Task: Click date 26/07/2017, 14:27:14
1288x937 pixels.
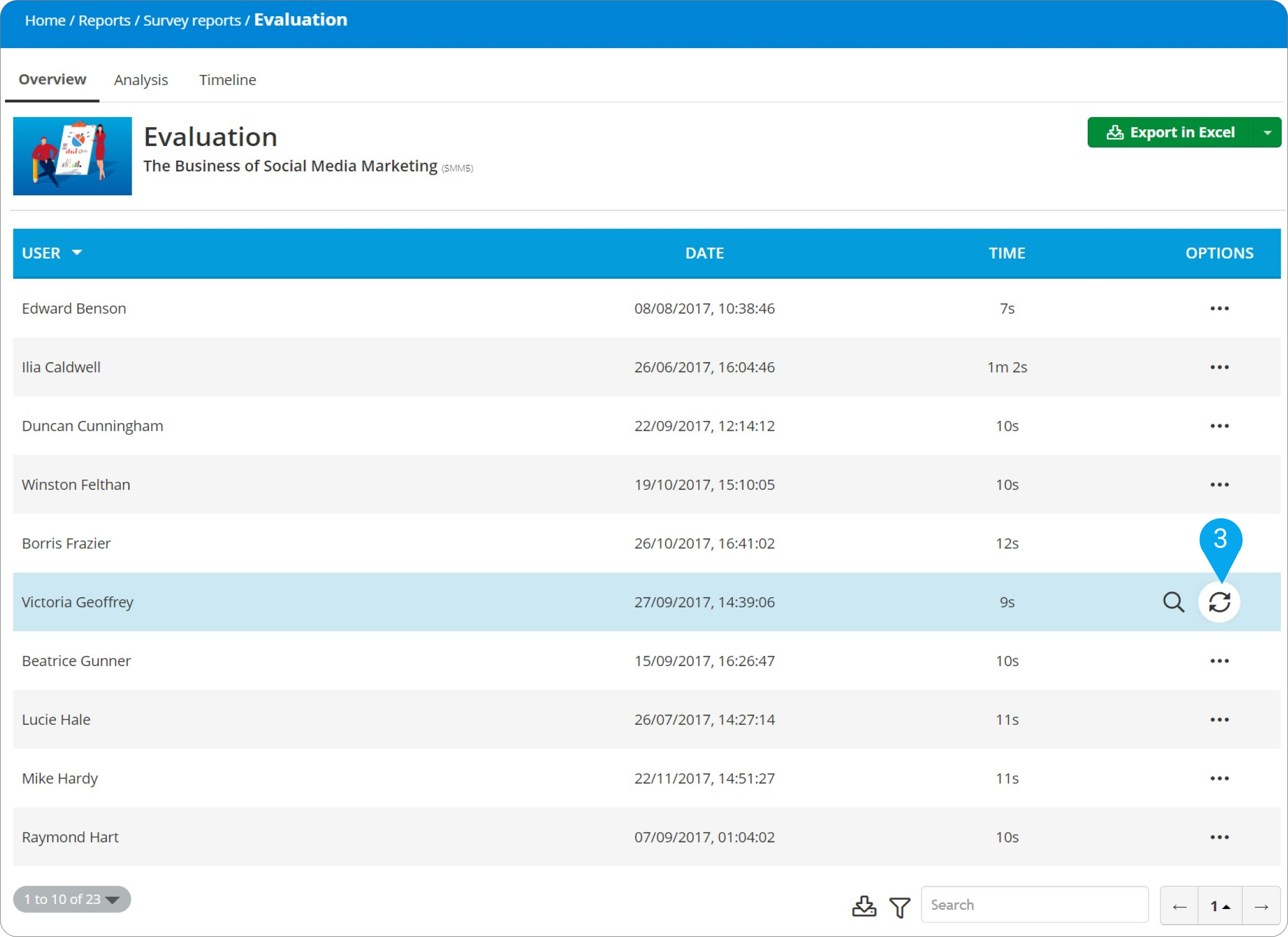Action: 704,719
